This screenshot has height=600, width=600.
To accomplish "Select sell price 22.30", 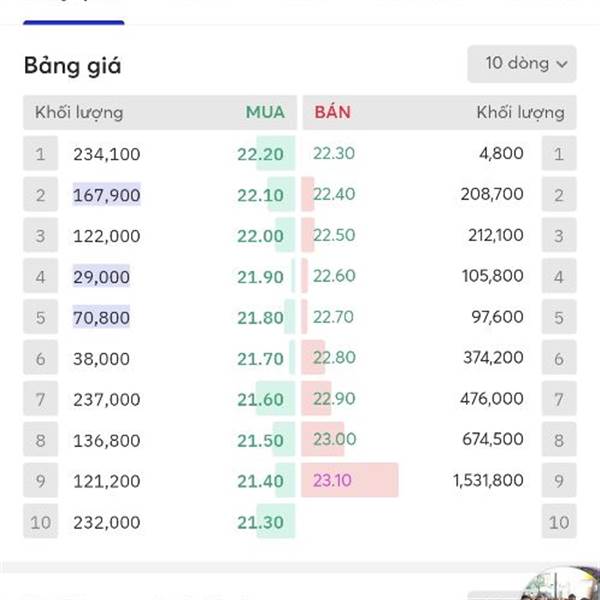I will coord(334,153).
